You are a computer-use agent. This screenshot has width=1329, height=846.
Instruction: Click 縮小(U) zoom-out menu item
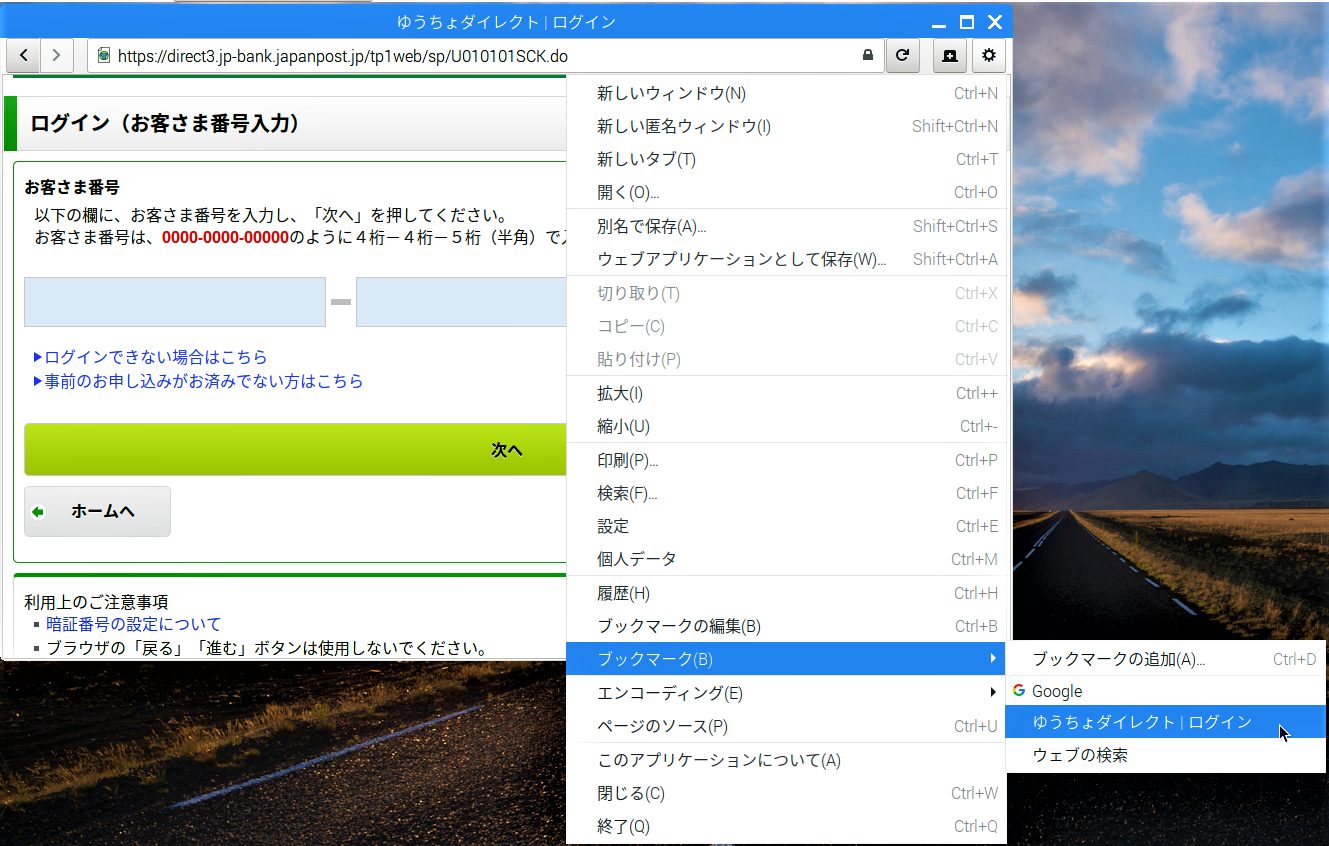(786, 427)
